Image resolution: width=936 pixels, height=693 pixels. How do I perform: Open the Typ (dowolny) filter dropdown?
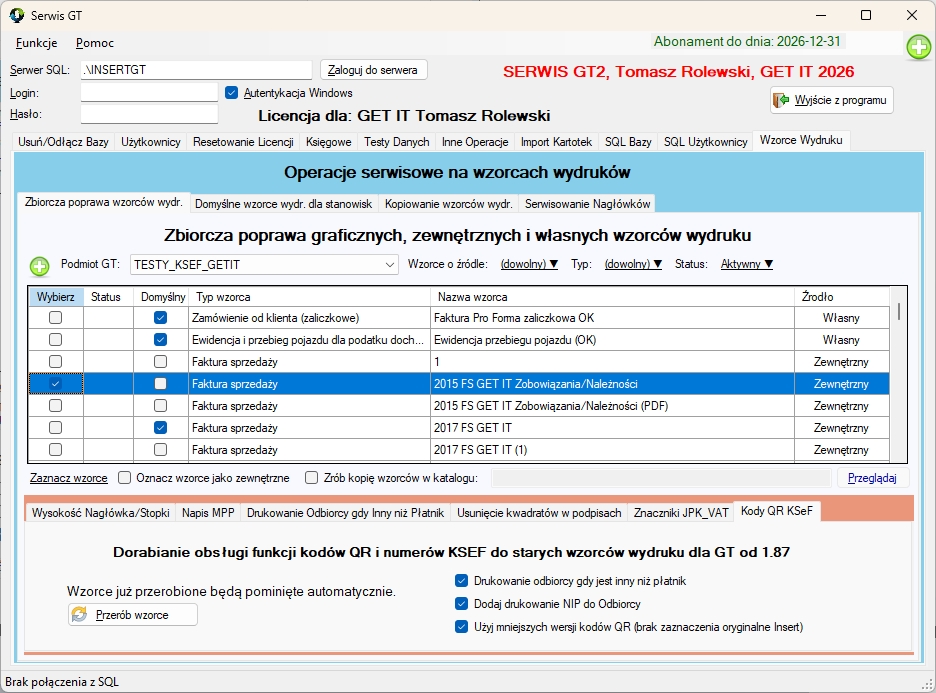click(635, 265)
